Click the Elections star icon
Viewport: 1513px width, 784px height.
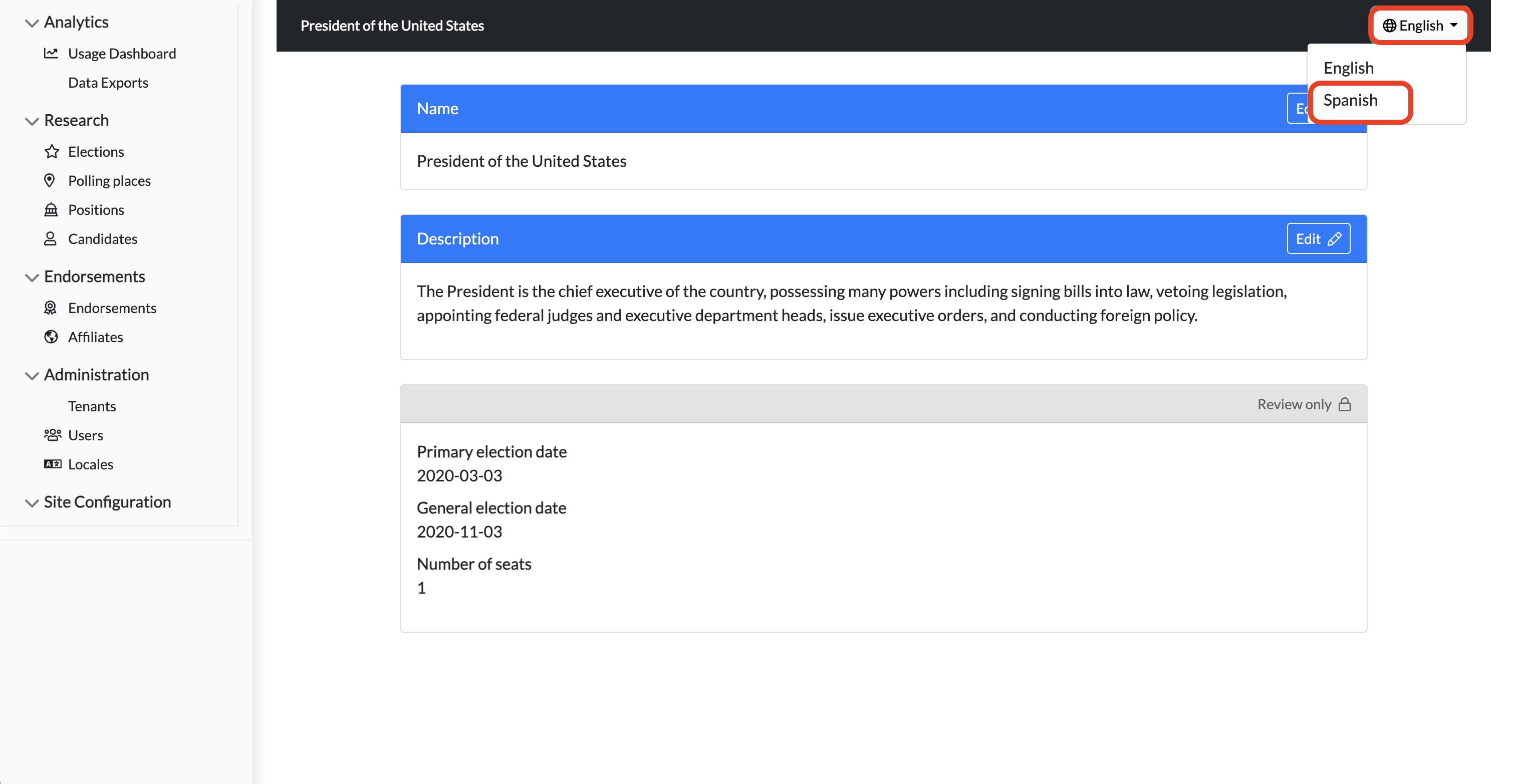tap(52, 151)
